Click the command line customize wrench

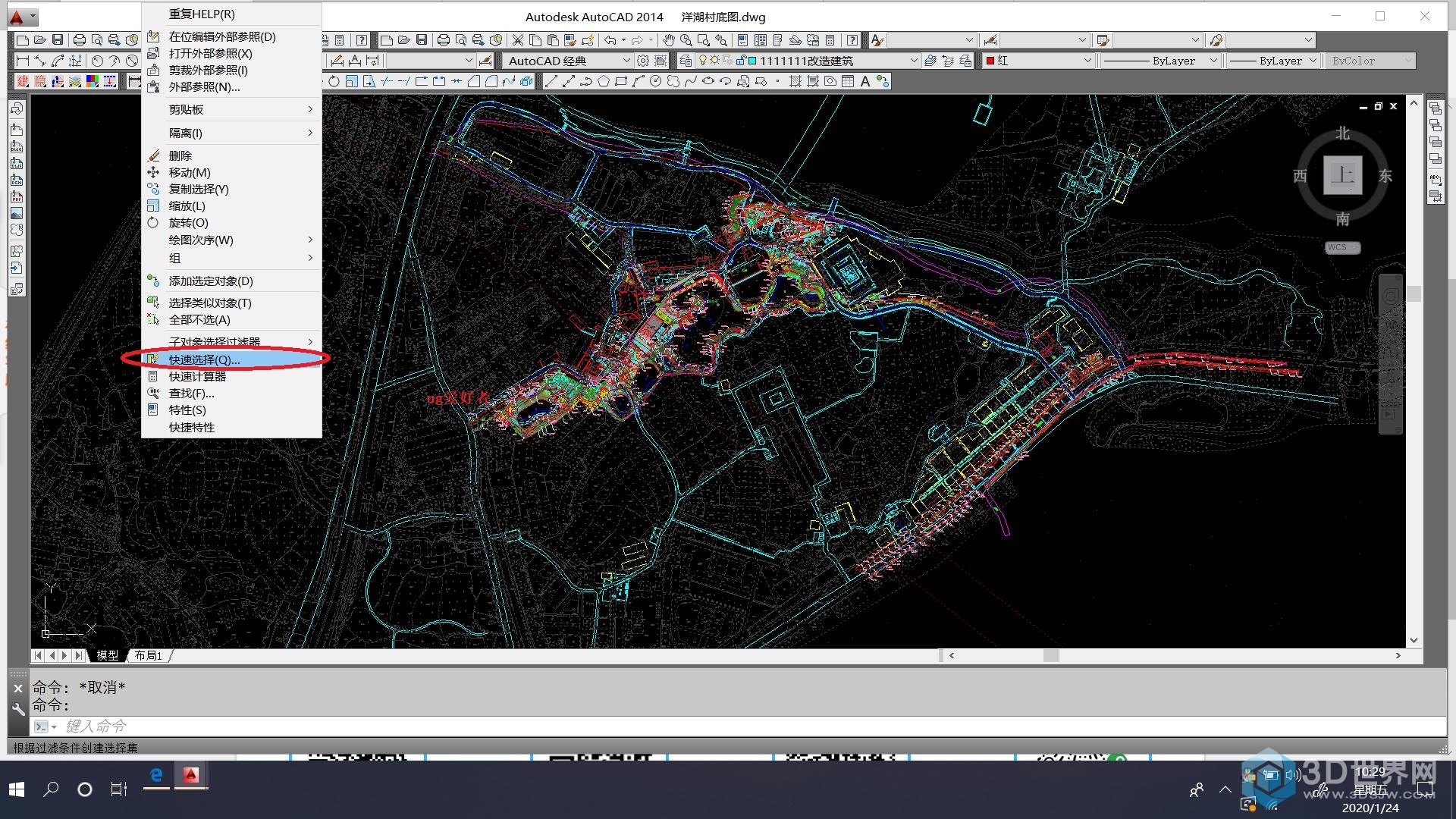point(18,709)
